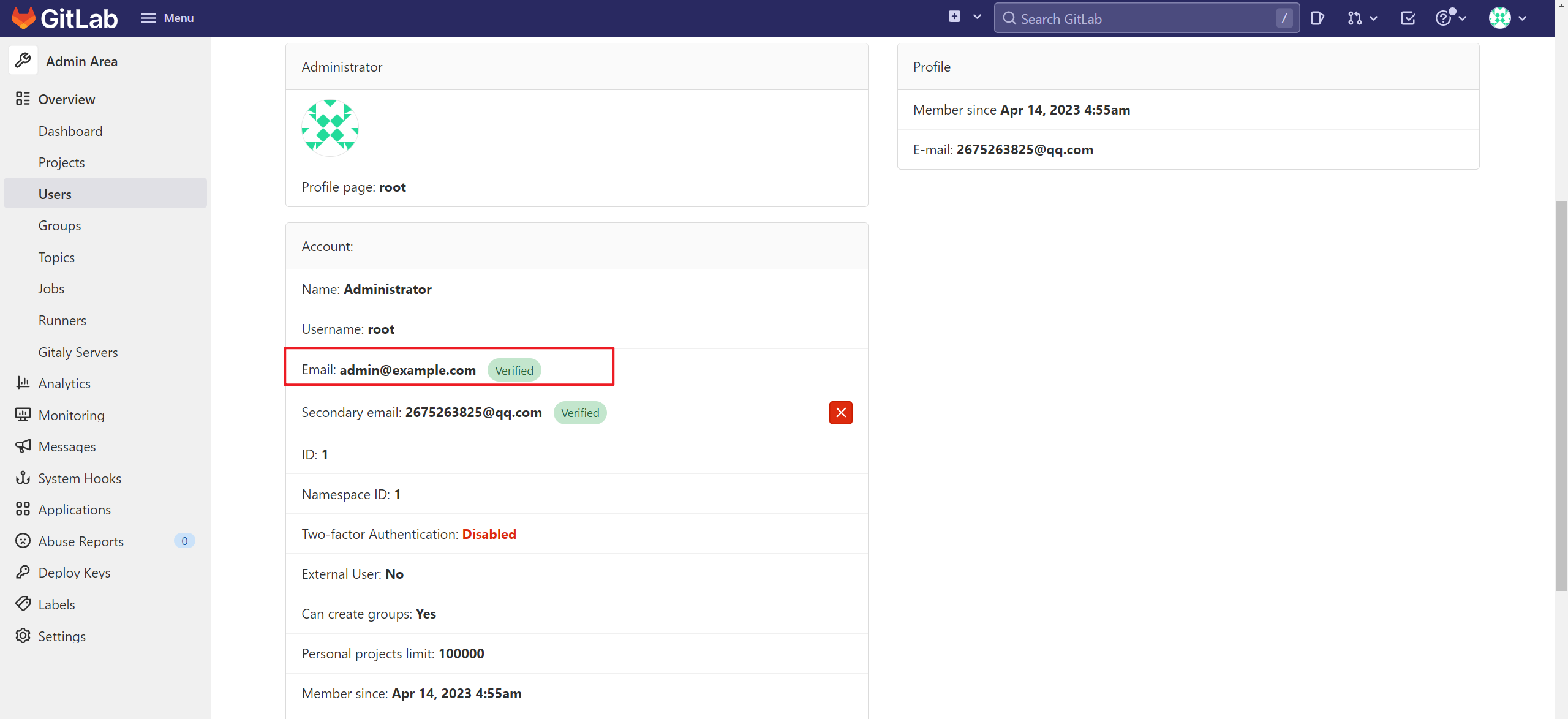The width and height of the screenshot is (1568, 719).
Task: Click the Labels tag icon
Action: [x=23, y=604]
